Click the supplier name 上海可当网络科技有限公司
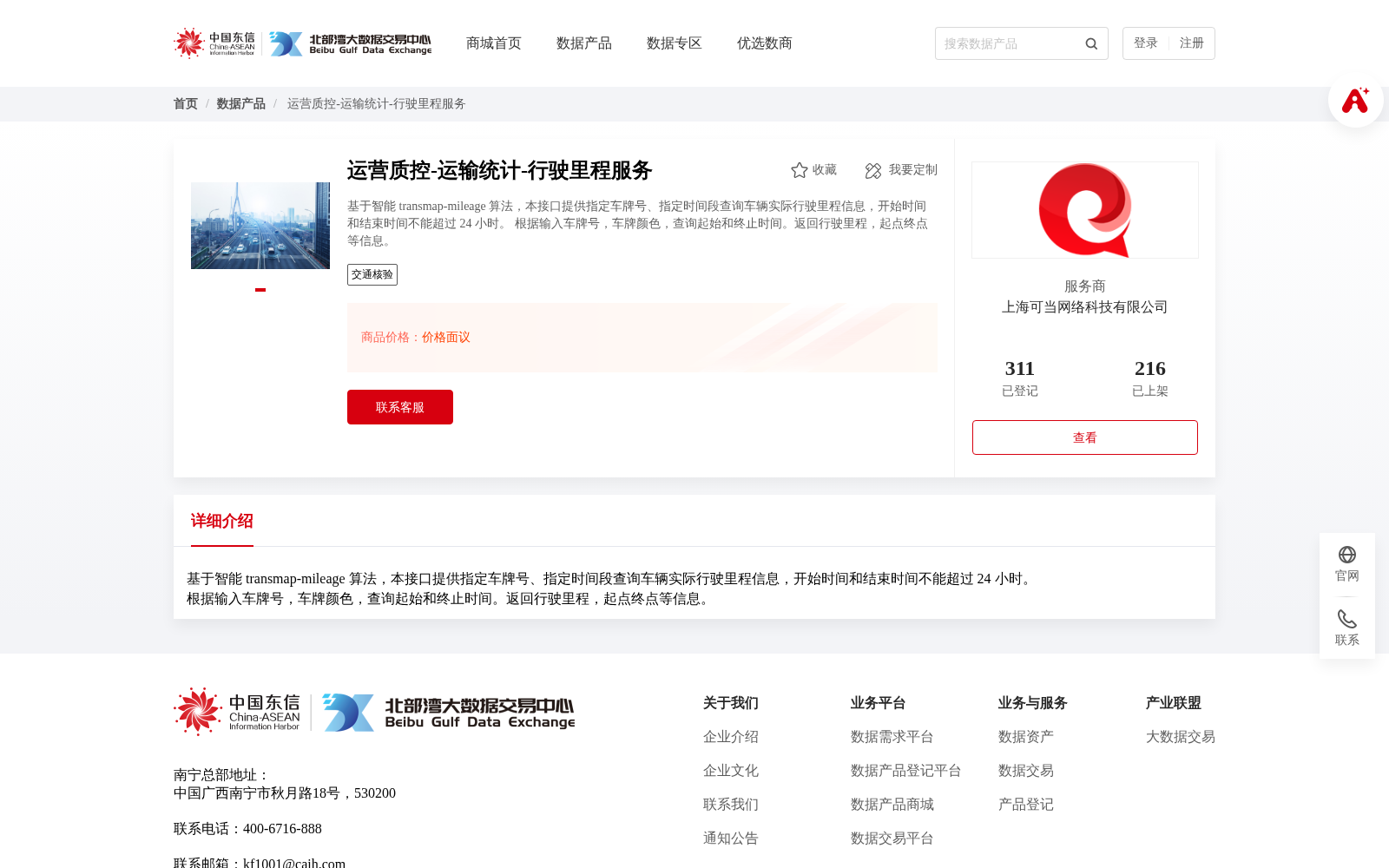 click(1085, 307)
